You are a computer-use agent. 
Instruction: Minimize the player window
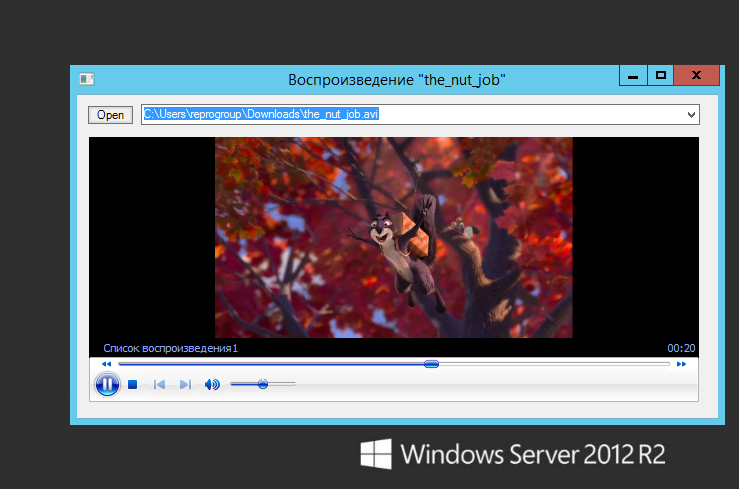633,75
